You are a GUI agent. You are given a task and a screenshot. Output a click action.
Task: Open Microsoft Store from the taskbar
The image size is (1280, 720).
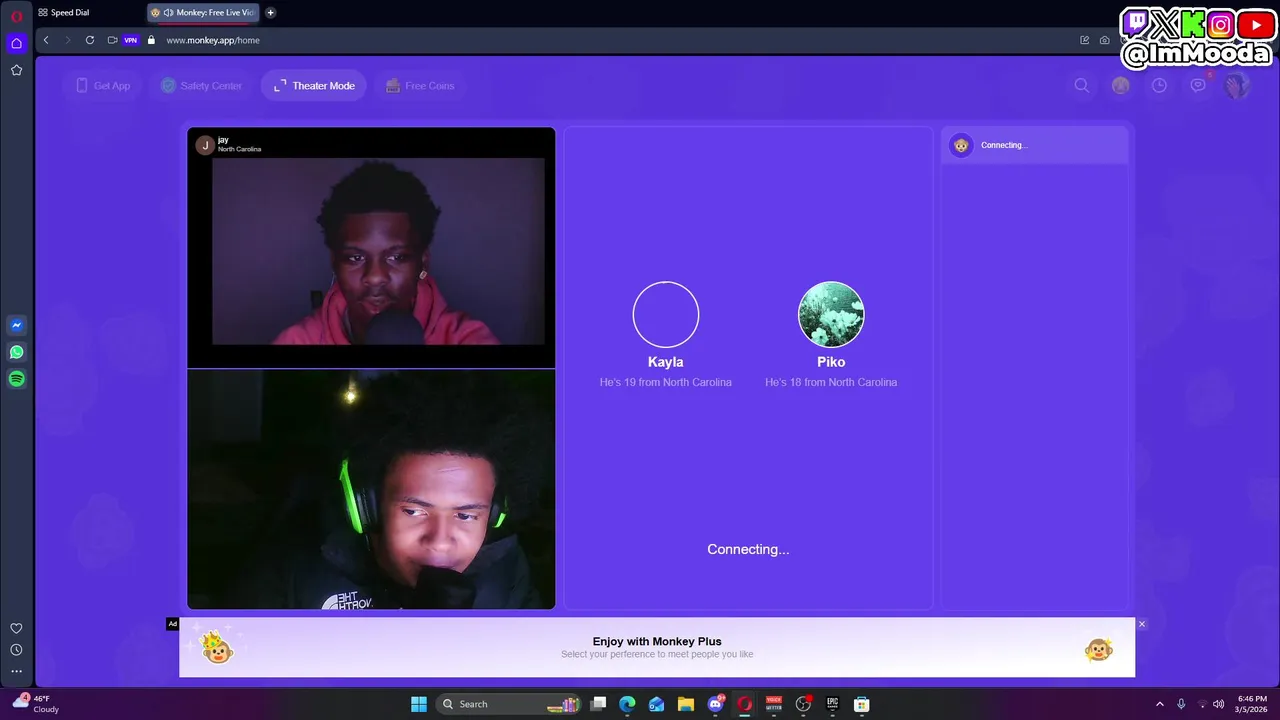[x=861, y=704]
